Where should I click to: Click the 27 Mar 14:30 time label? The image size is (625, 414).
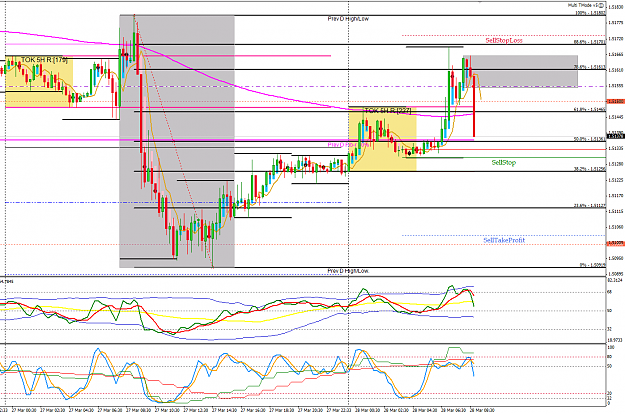[x=225, y=410]
